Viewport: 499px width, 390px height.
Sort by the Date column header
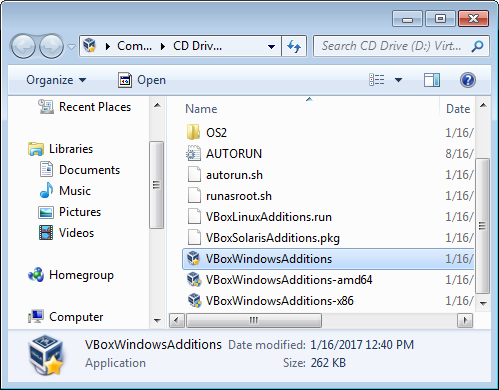(x=458, y=109)
